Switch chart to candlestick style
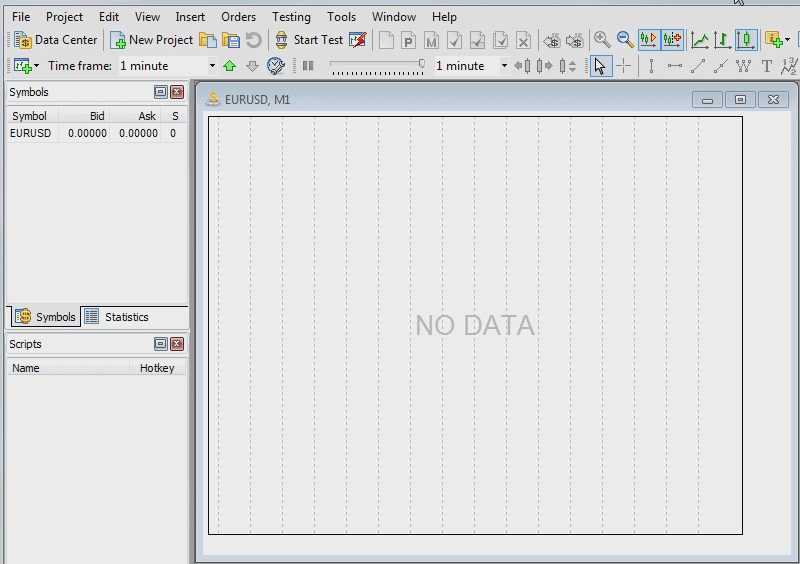 pyautogui.click(x=746, y=40)
